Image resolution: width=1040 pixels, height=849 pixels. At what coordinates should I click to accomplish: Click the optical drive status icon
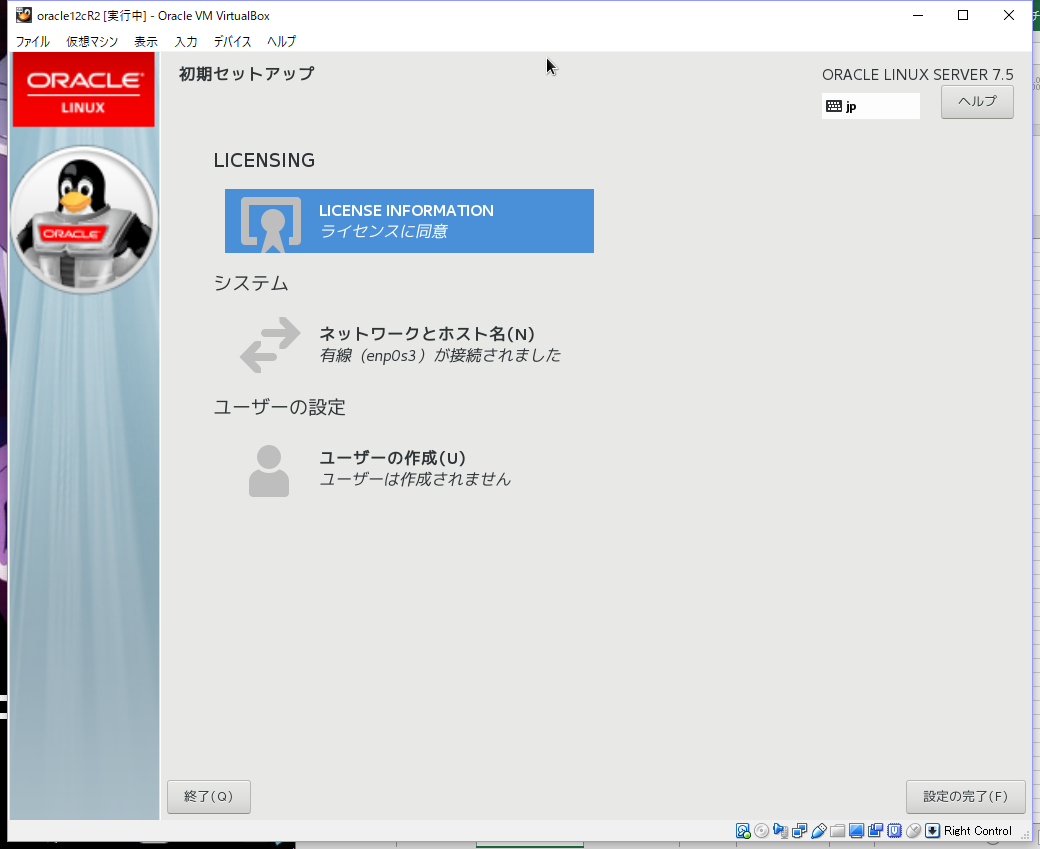tap(760, 831)
